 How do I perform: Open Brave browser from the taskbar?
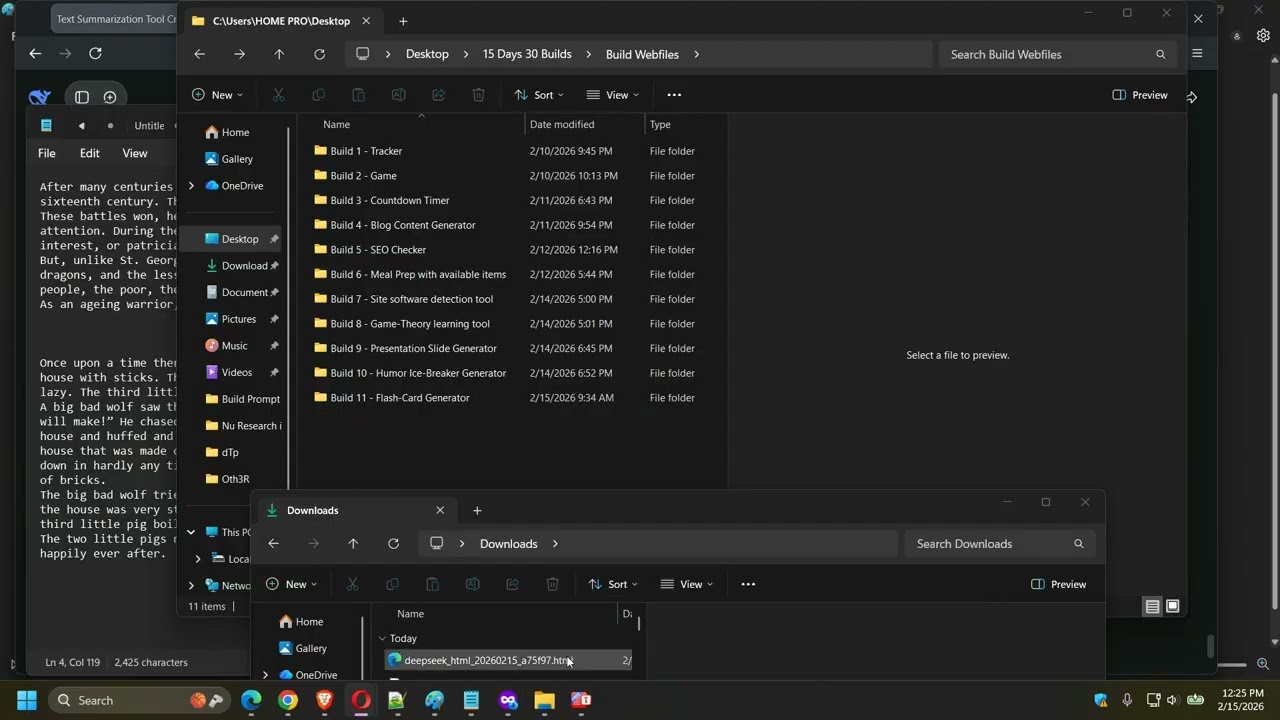click(324, 700)
